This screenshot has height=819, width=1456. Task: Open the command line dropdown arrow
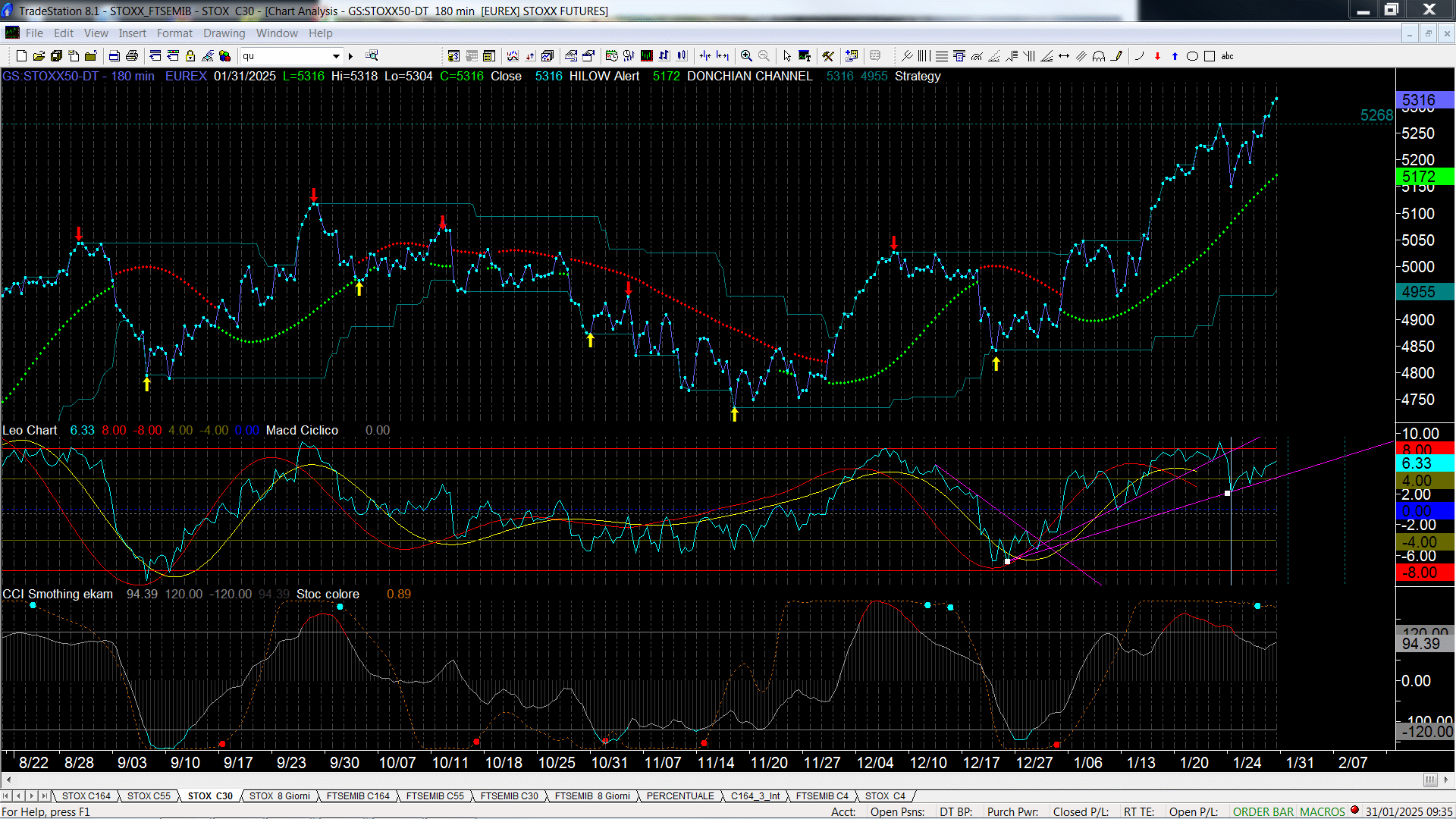coord(336,56)
